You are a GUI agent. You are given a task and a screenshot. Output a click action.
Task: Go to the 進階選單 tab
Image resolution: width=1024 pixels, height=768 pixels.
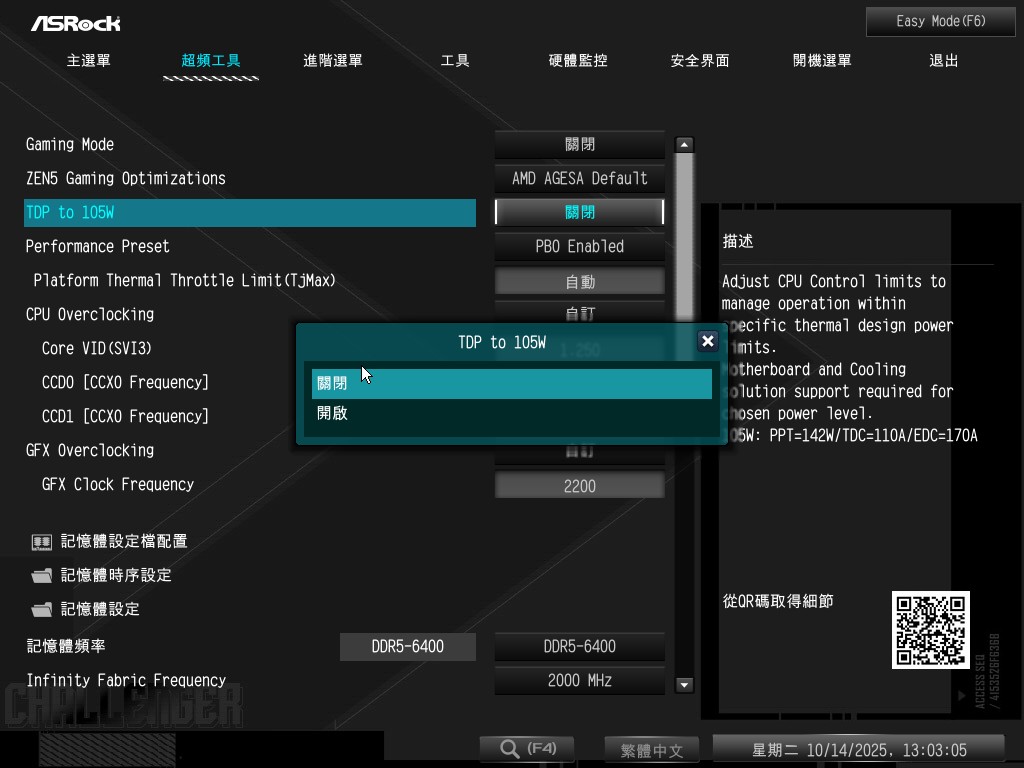pyautogui.click(x=333, y=61)
